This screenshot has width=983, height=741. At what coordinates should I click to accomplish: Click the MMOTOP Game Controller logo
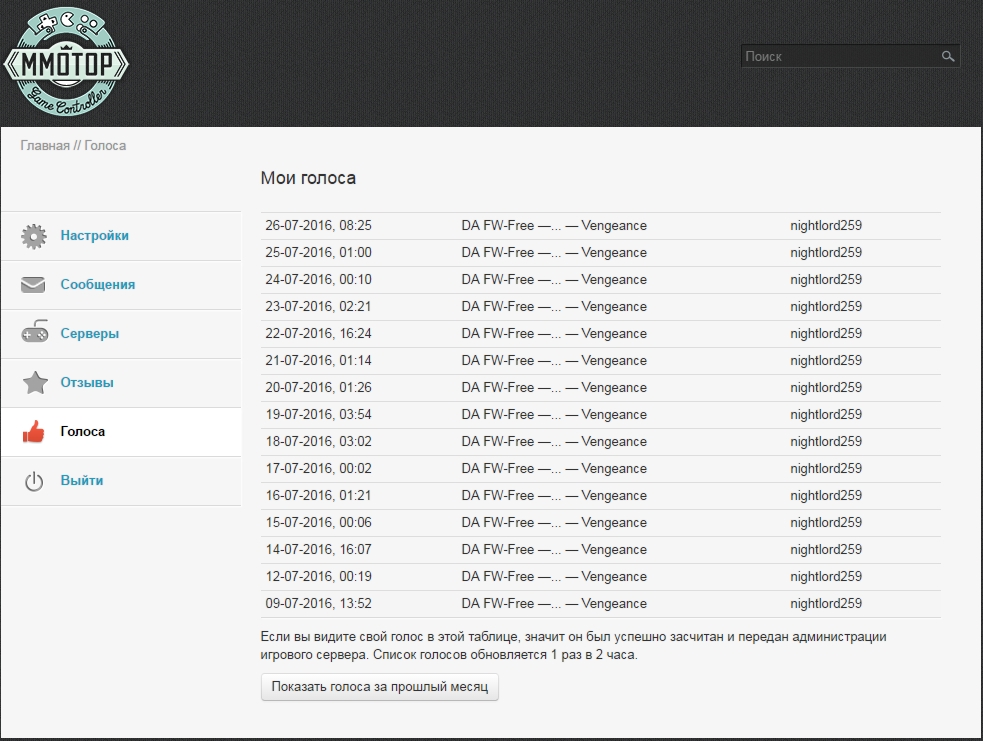66,64
